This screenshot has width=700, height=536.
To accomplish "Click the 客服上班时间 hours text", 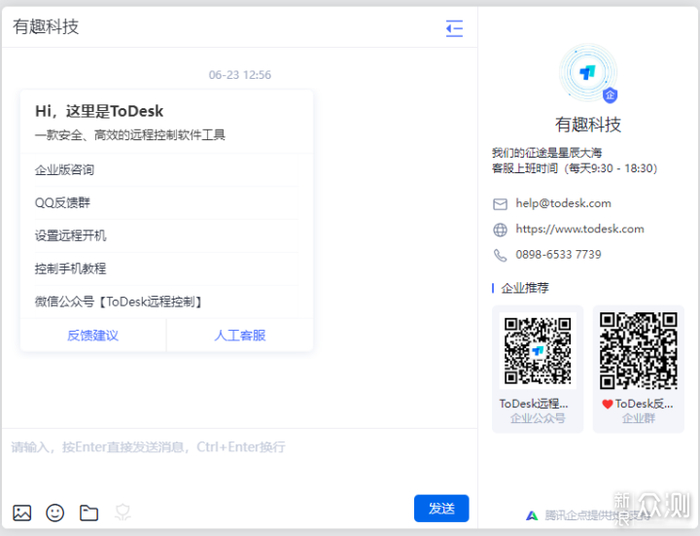I will point(575,168).
